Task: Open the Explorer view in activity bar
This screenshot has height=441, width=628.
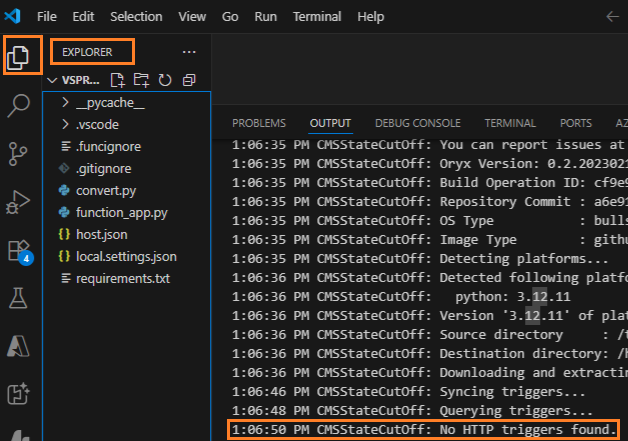Action: [18, 57]
